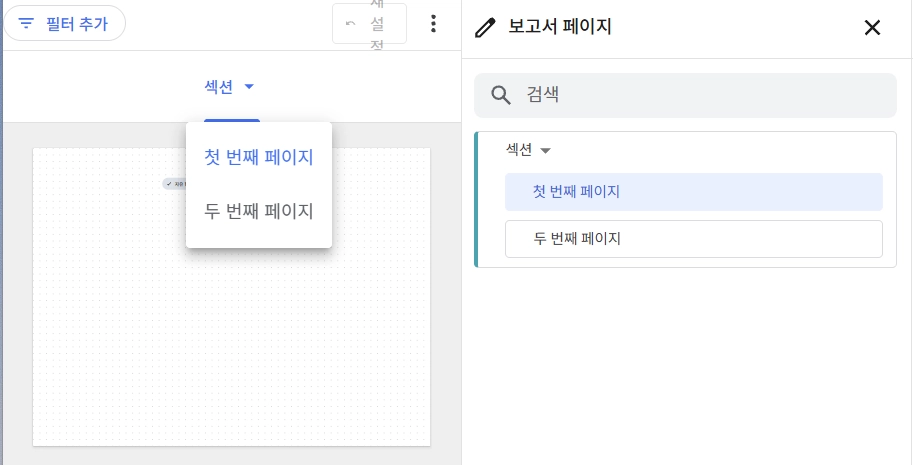Click the undo arrow icon on 재설정
The width and height of the screenshot is (913, 465).
point(351,23)
